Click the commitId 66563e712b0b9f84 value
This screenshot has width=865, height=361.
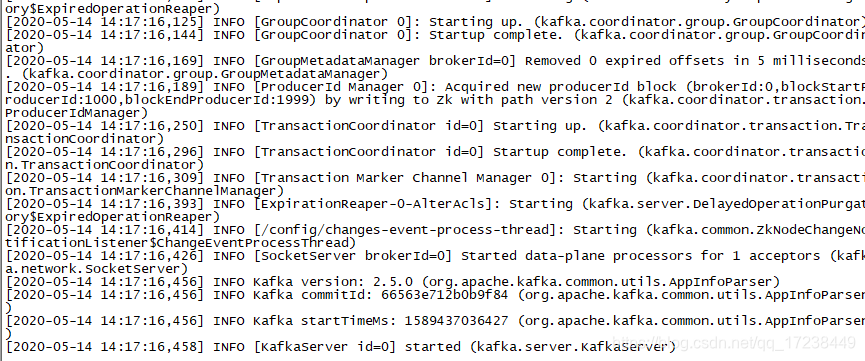(x=444, y=295)
